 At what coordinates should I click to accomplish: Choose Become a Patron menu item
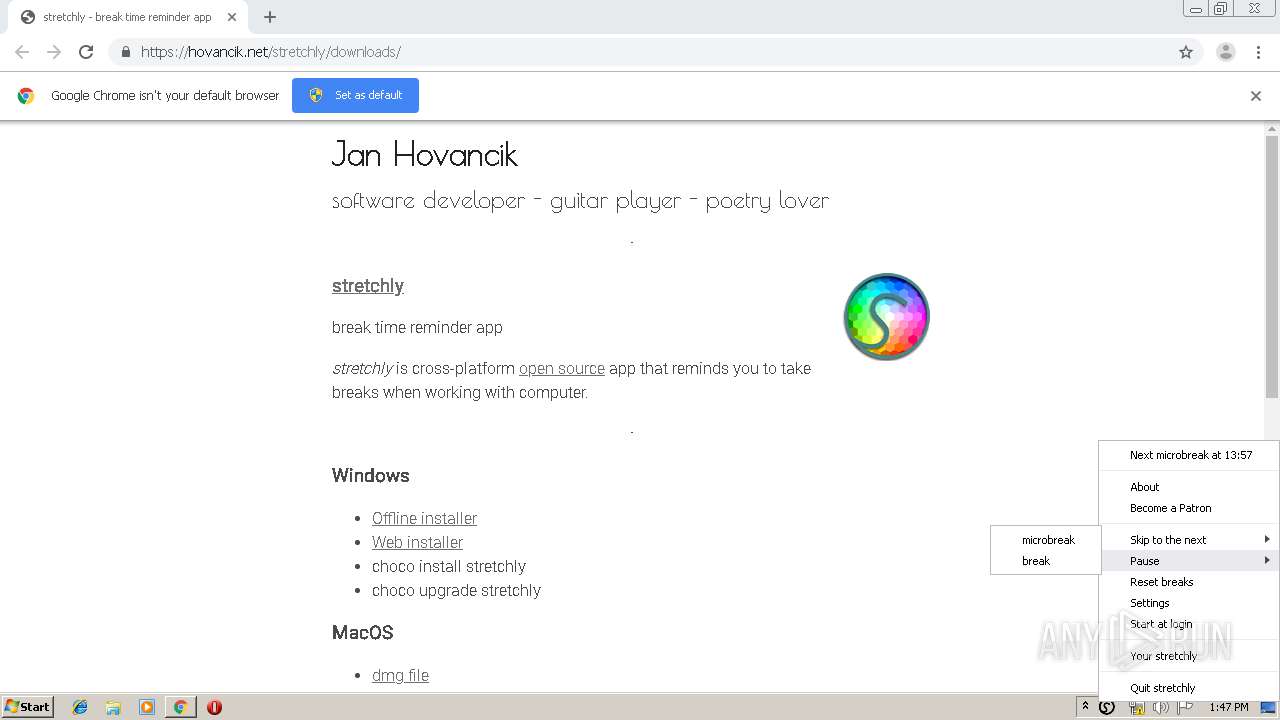pos(1189,508)
